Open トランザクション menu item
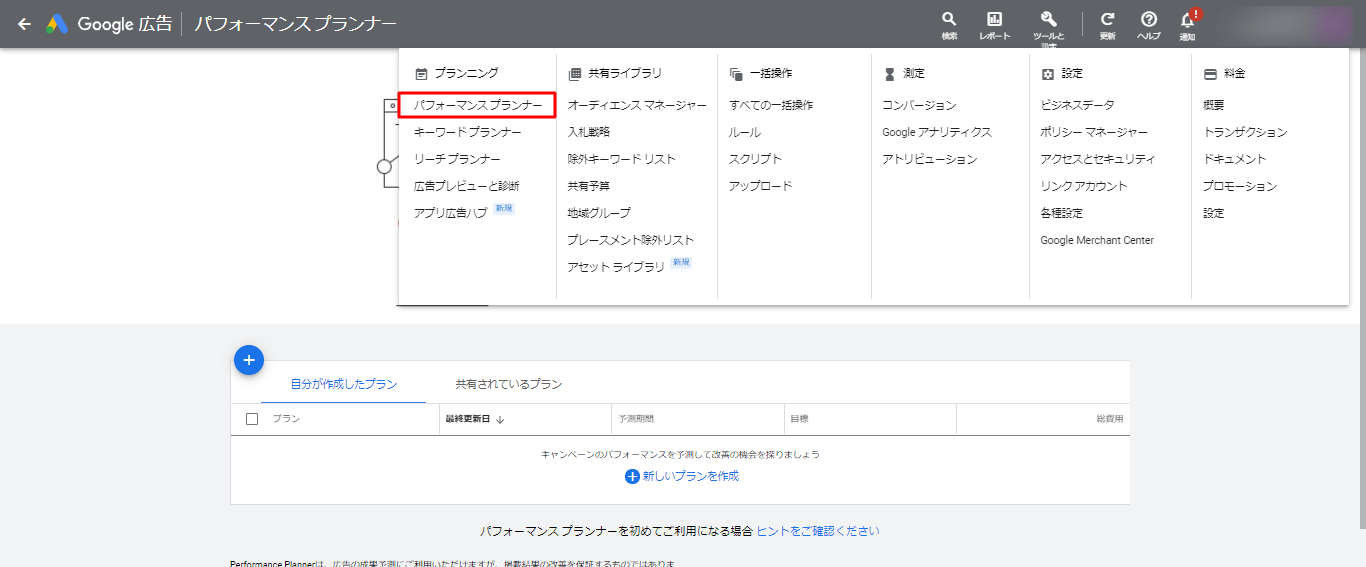Image resolution: width=1366 pixels, height=567 pixels. [1245, 132]
